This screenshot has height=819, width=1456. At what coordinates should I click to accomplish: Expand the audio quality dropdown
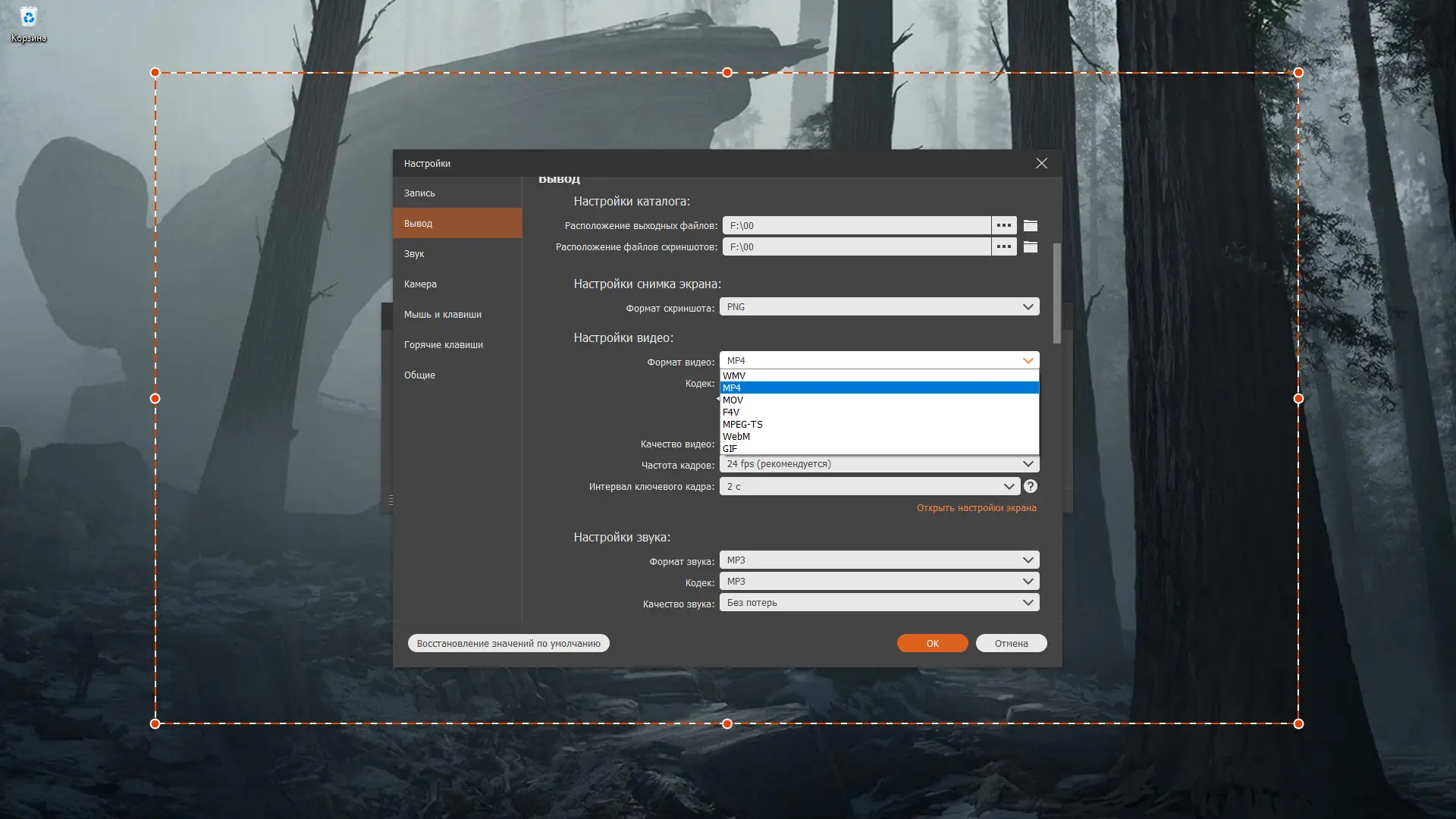click(x=878, y=602)
